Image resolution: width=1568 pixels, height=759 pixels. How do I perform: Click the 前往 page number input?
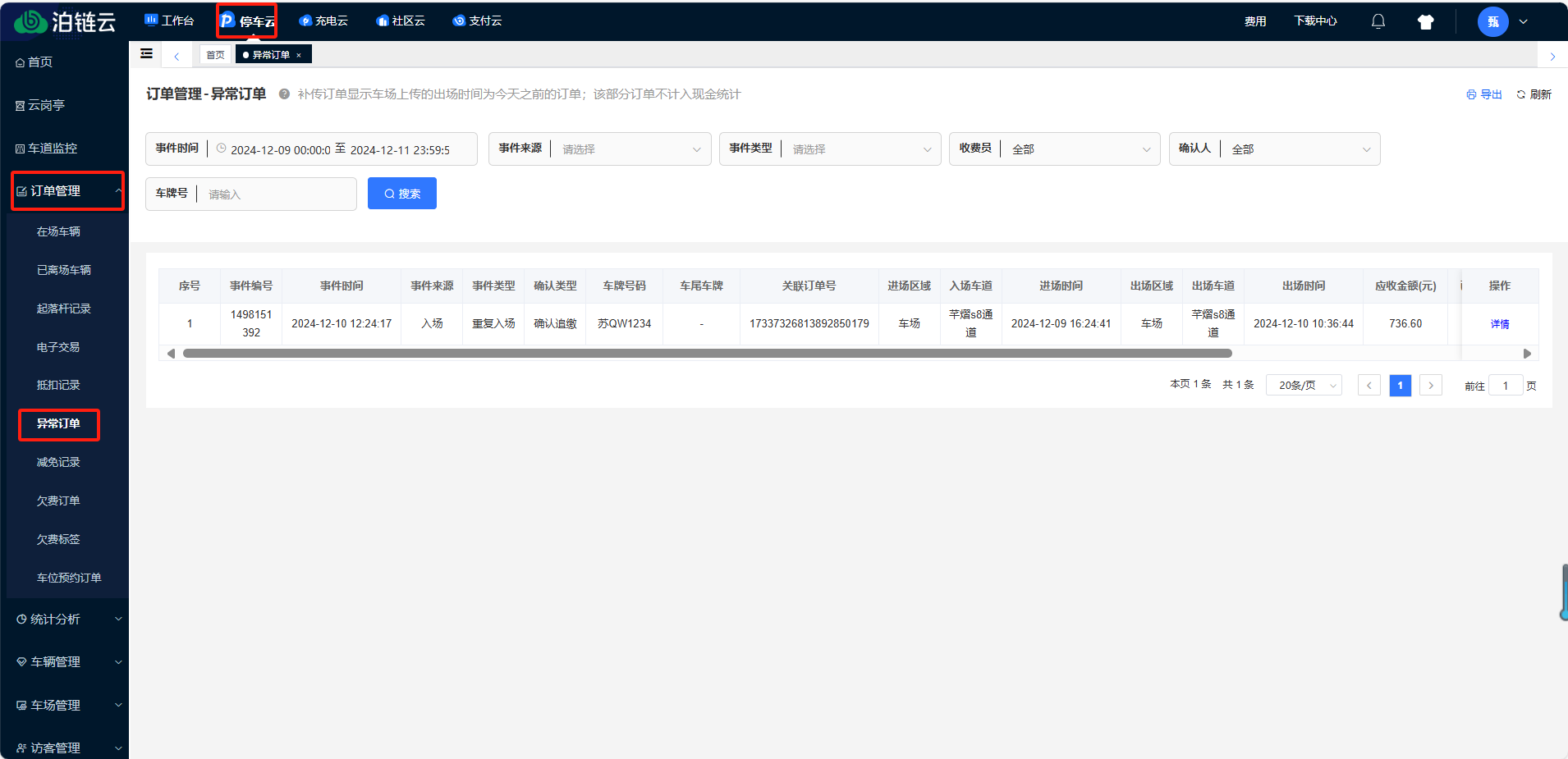click(x=1506, y=386)
